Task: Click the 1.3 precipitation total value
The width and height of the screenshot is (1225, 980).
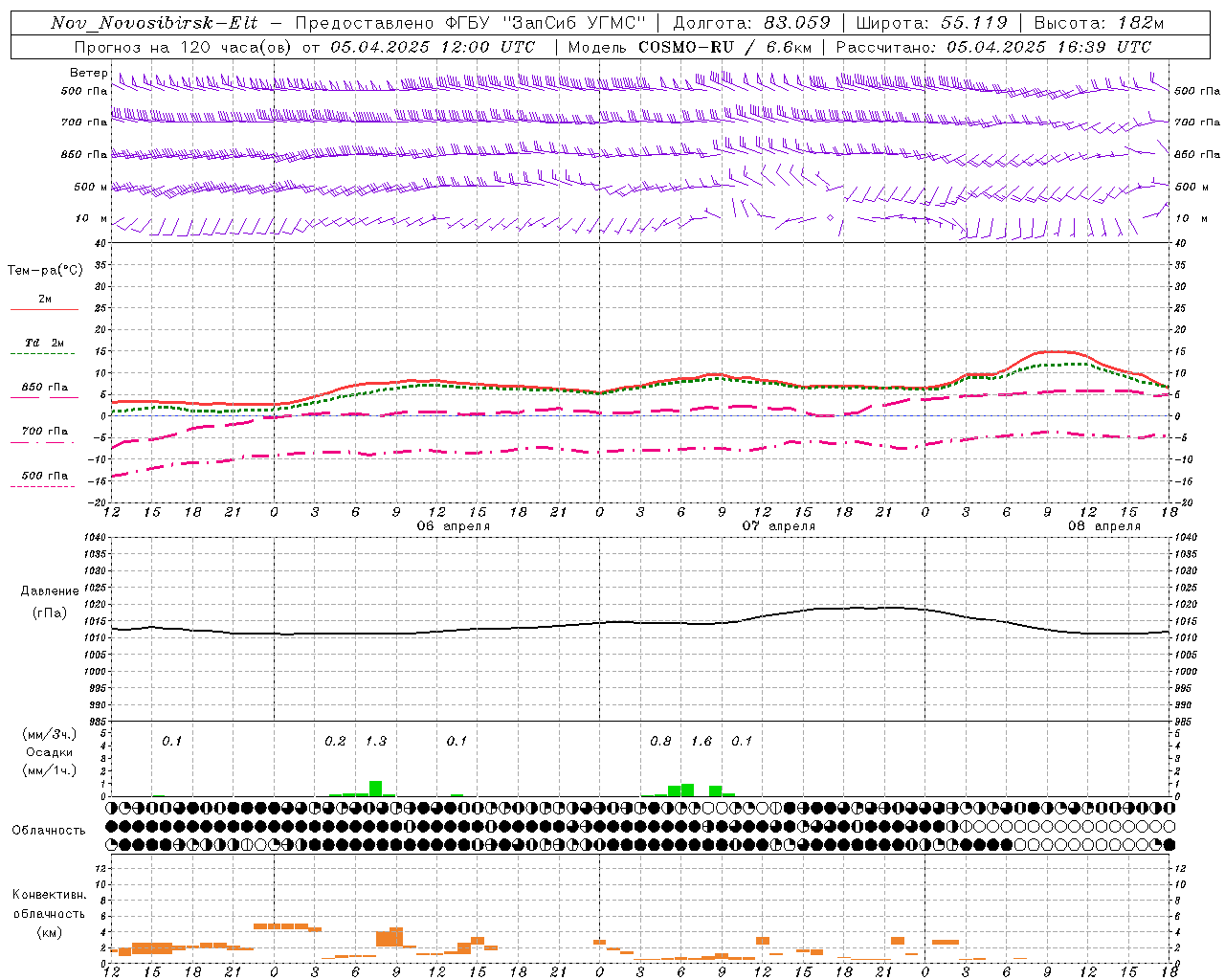Action: pos(376,742)
